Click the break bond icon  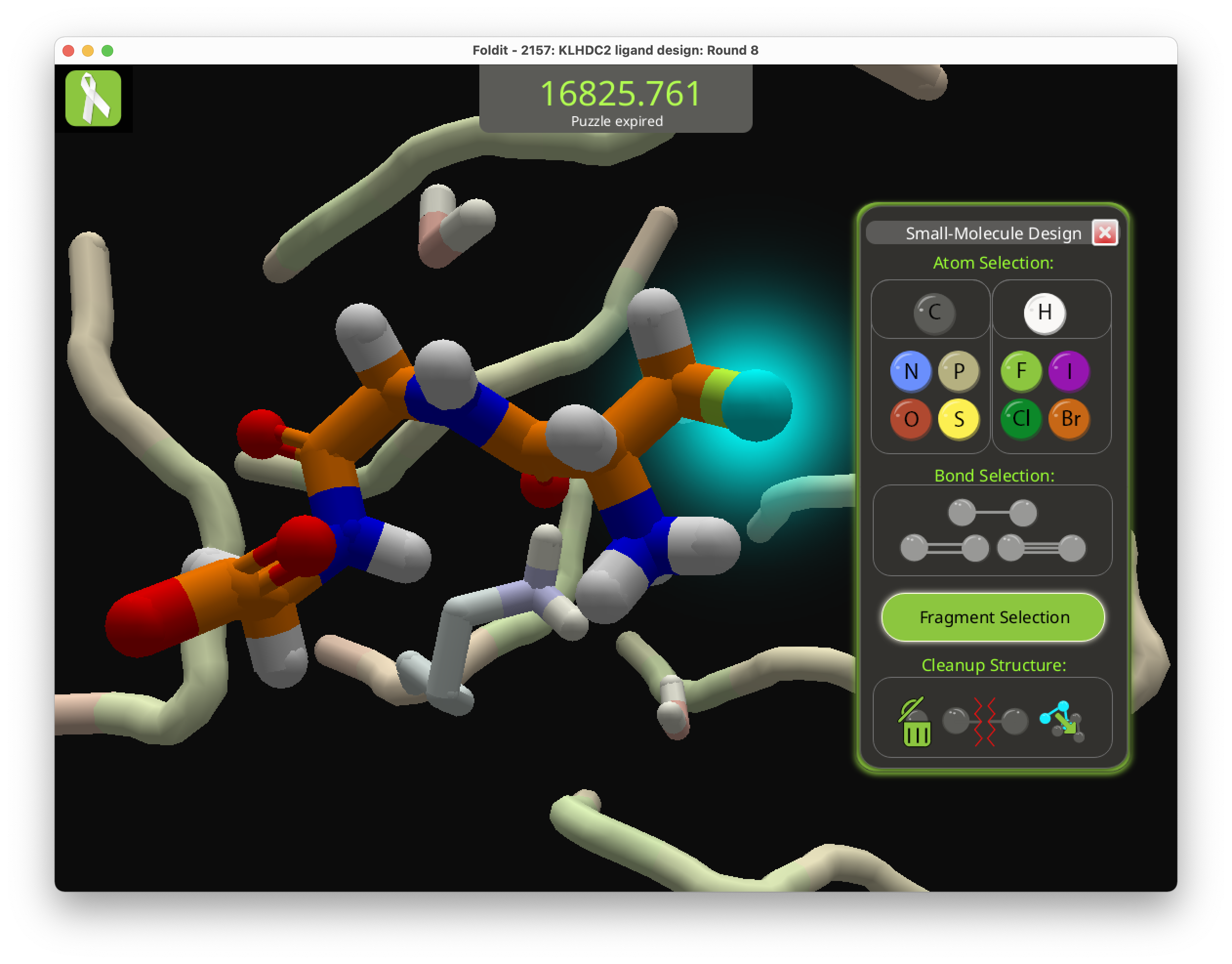point(985,722)
